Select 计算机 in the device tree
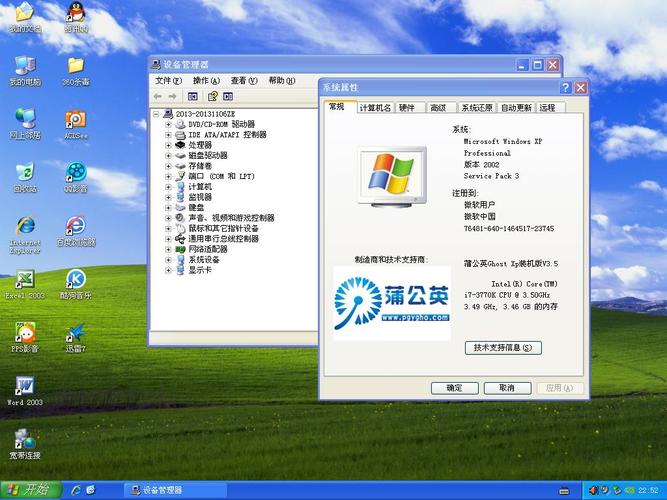 pyautogui.click(x=200, y=187)
